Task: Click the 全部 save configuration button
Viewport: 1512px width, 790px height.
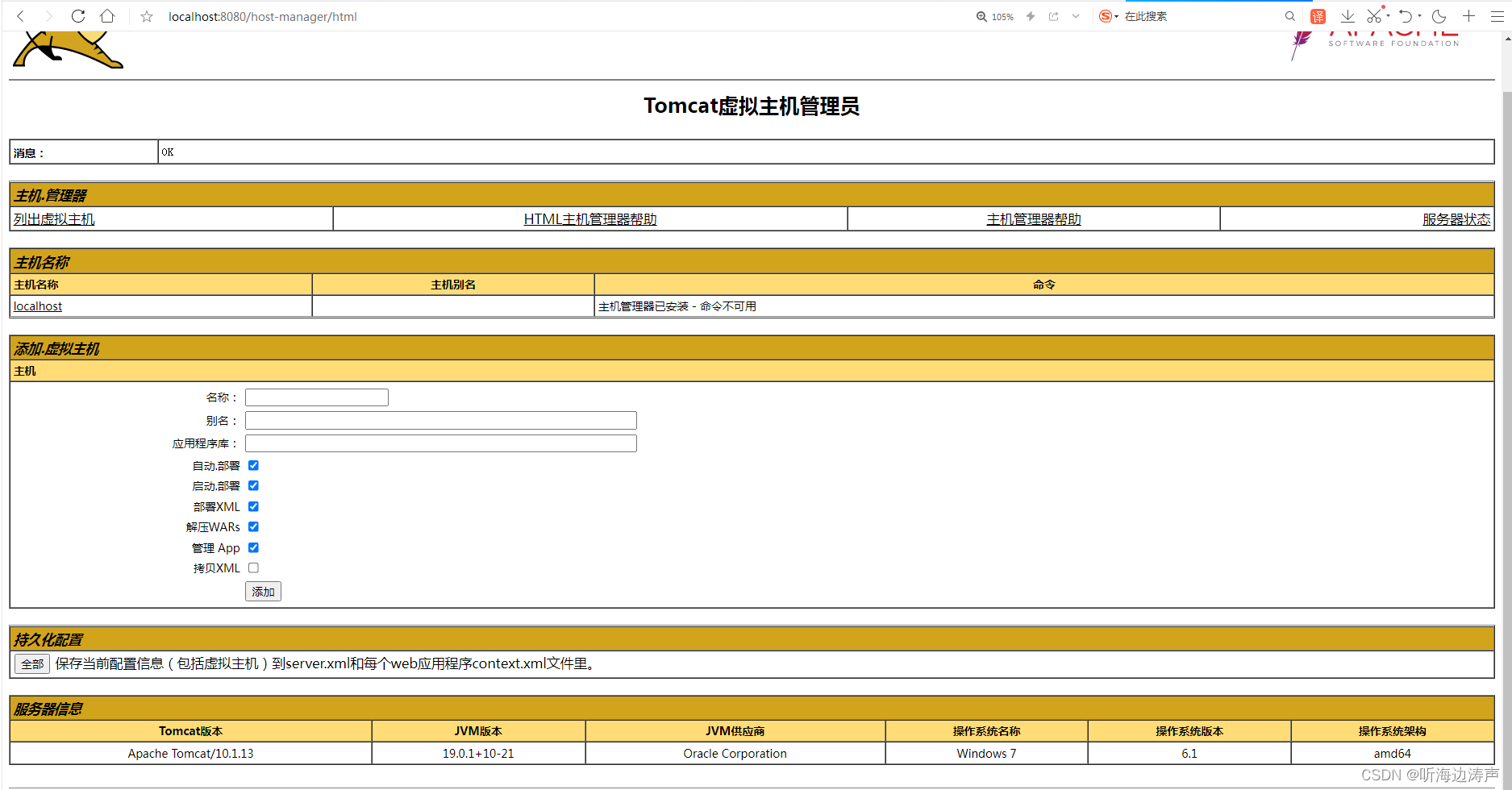Action: [x=32, y=664]
